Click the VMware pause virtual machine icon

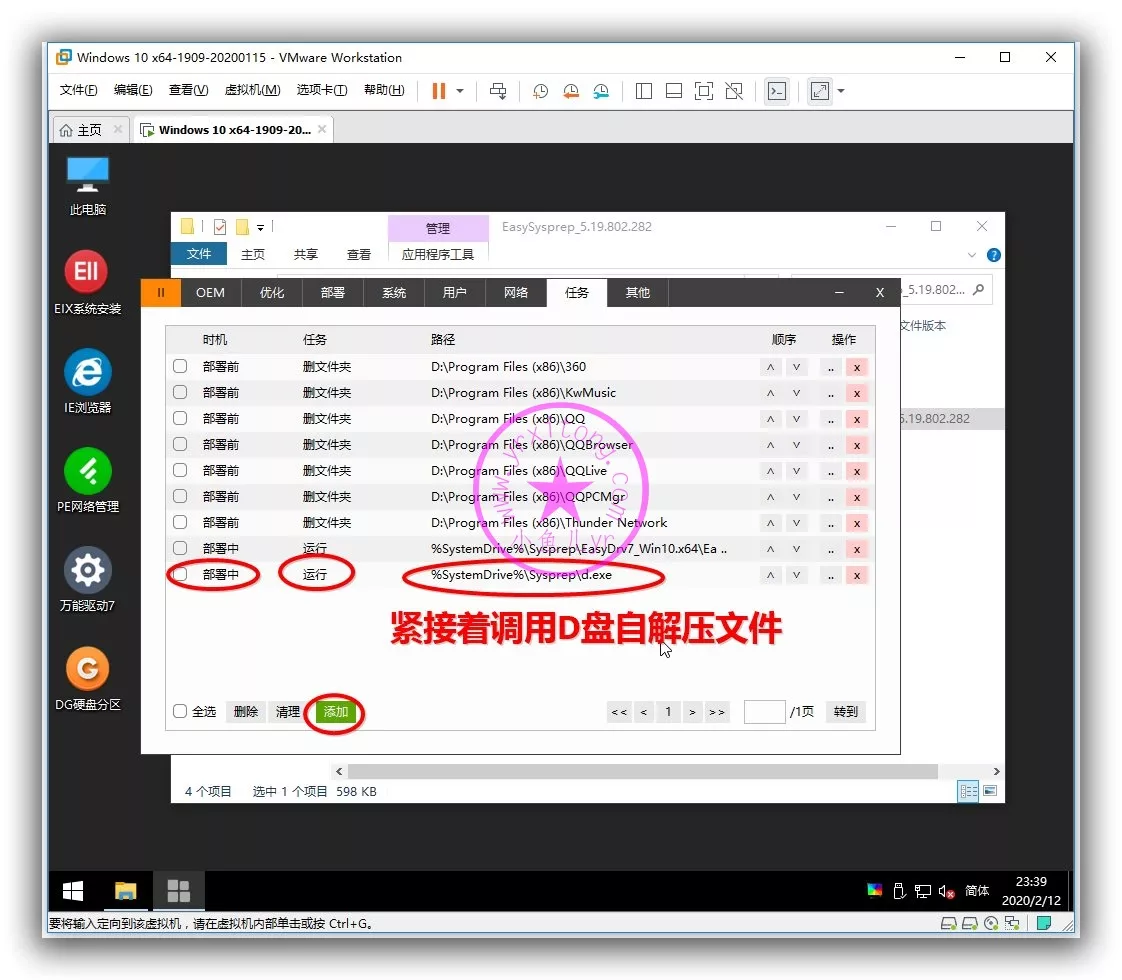pyautogui.click(x=438, y=91)
